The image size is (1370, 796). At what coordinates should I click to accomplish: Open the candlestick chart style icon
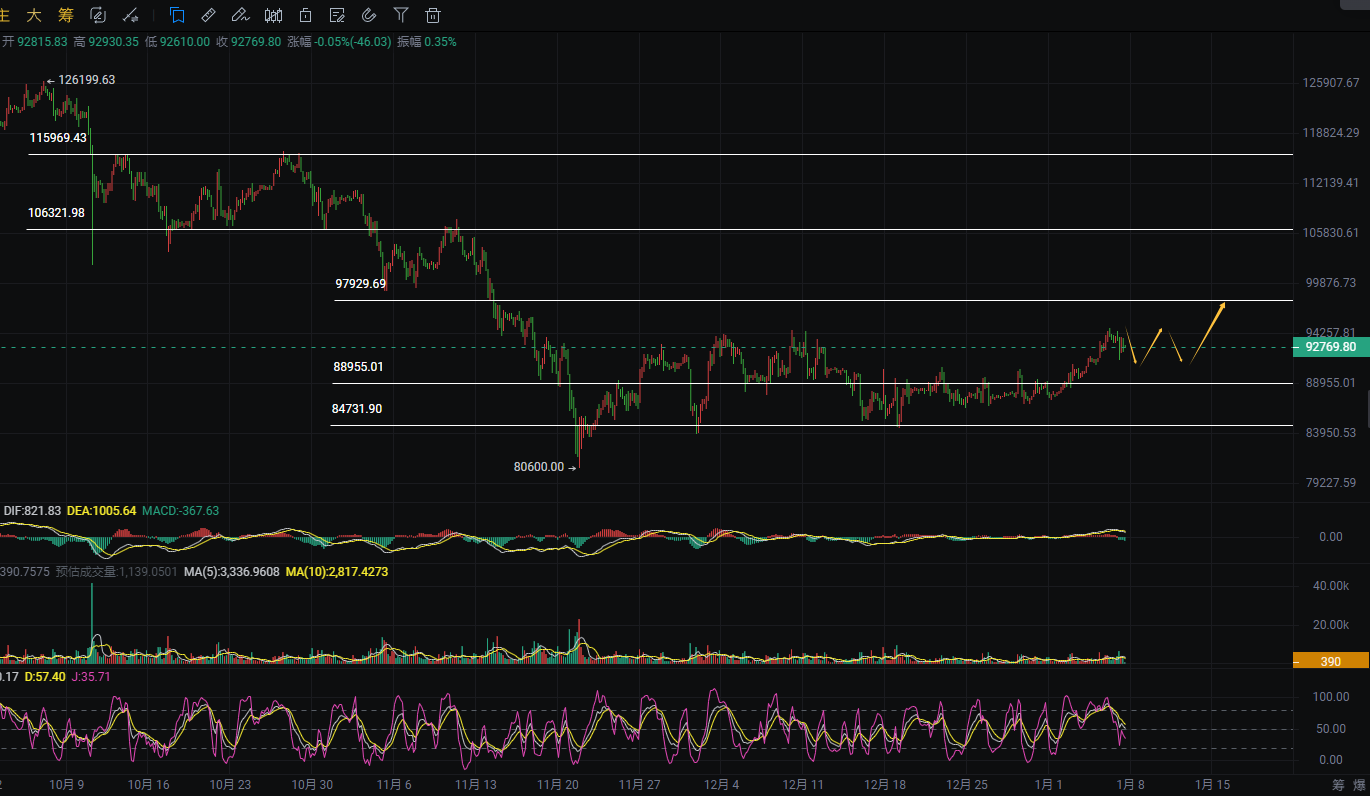tap(273, 15)
